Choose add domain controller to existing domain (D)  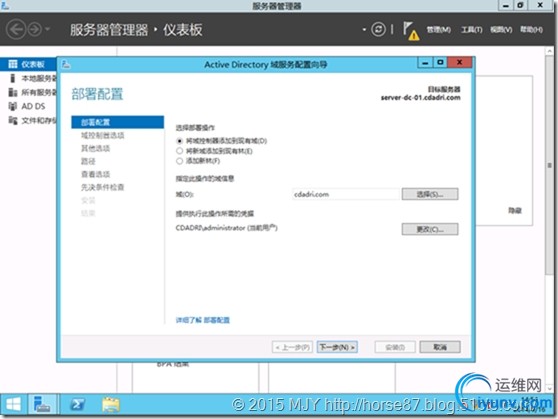[x=179, y=141]
